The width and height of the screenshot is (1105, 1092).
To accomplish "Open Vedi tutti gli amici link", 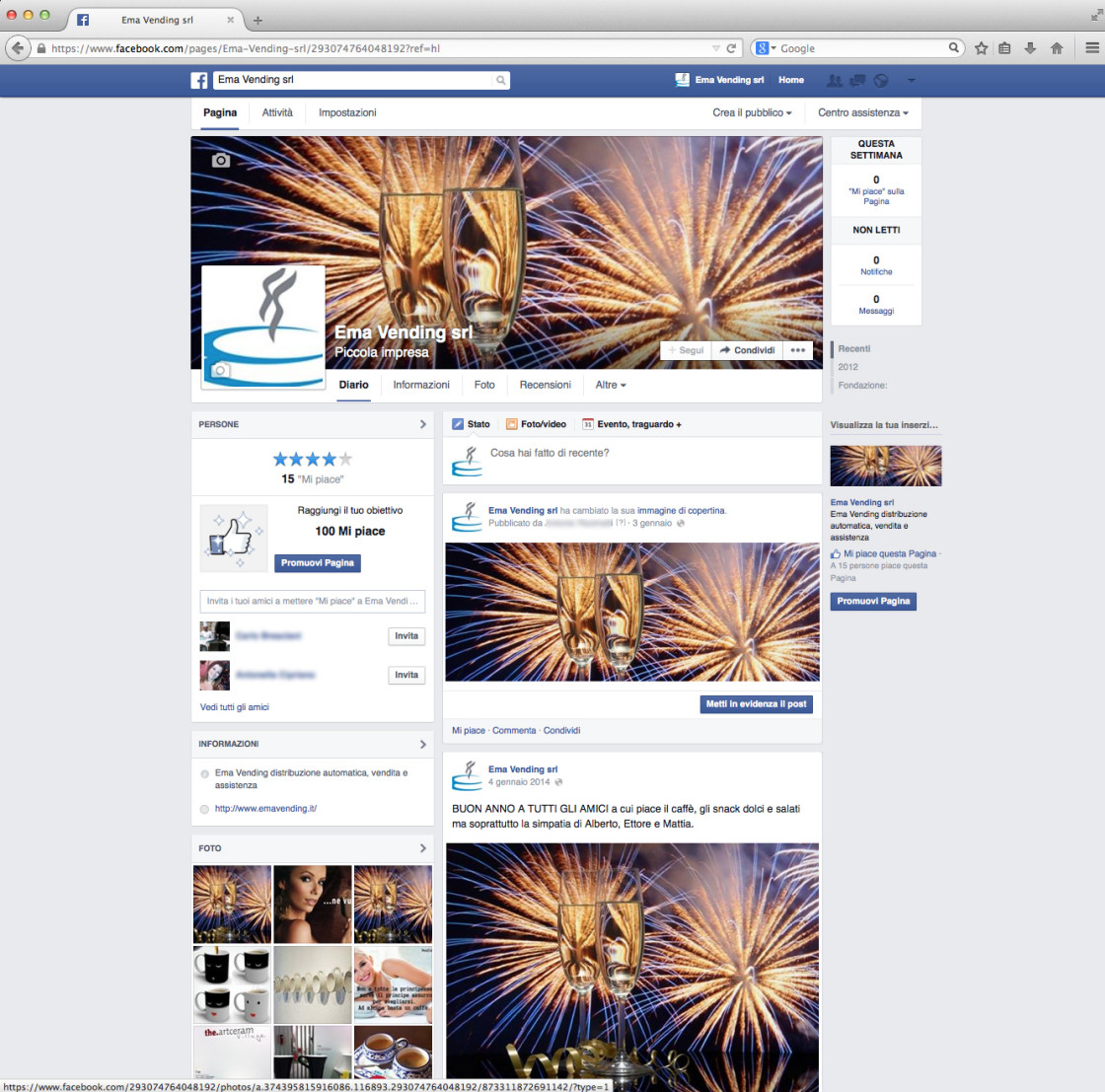I will tap(235, 706).
